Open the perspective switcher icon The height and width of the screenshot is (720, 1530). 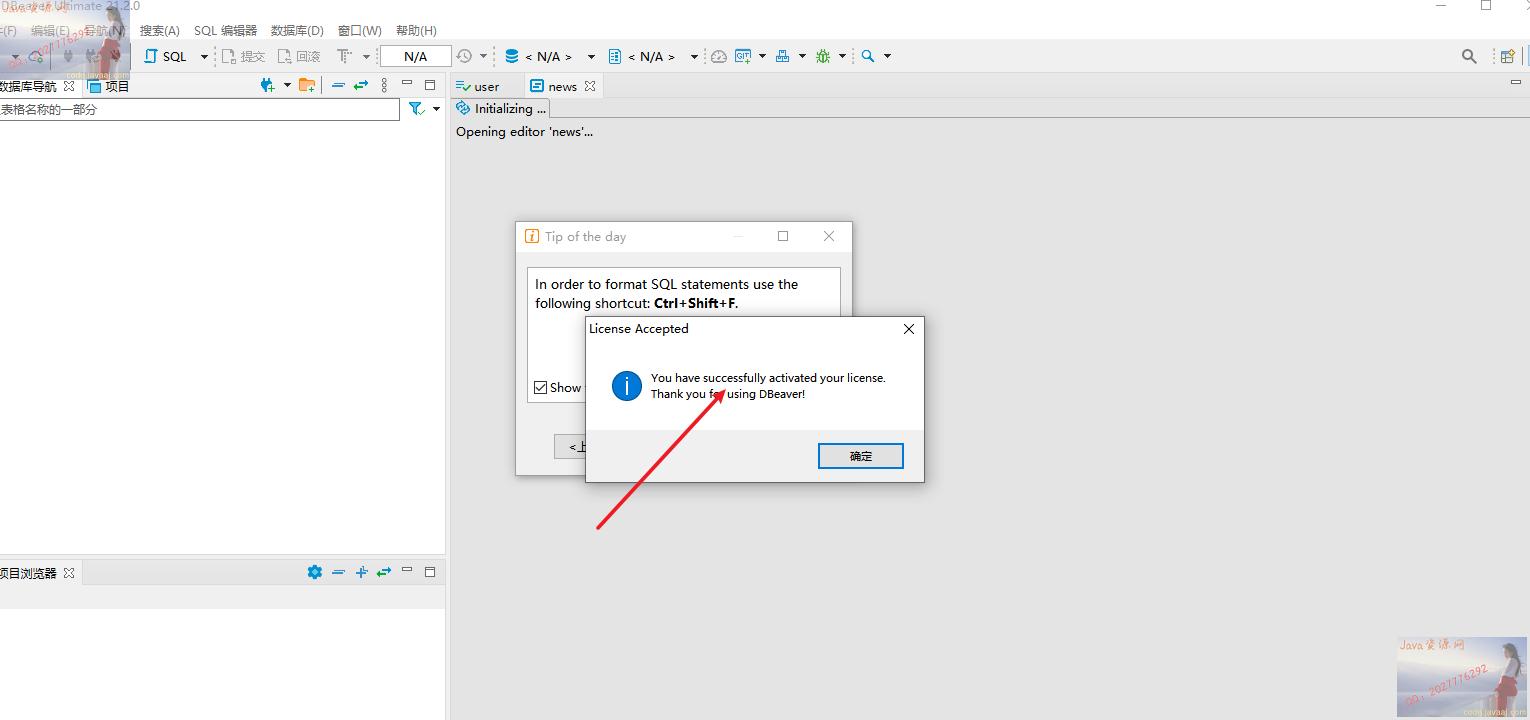coord(1507,56)
